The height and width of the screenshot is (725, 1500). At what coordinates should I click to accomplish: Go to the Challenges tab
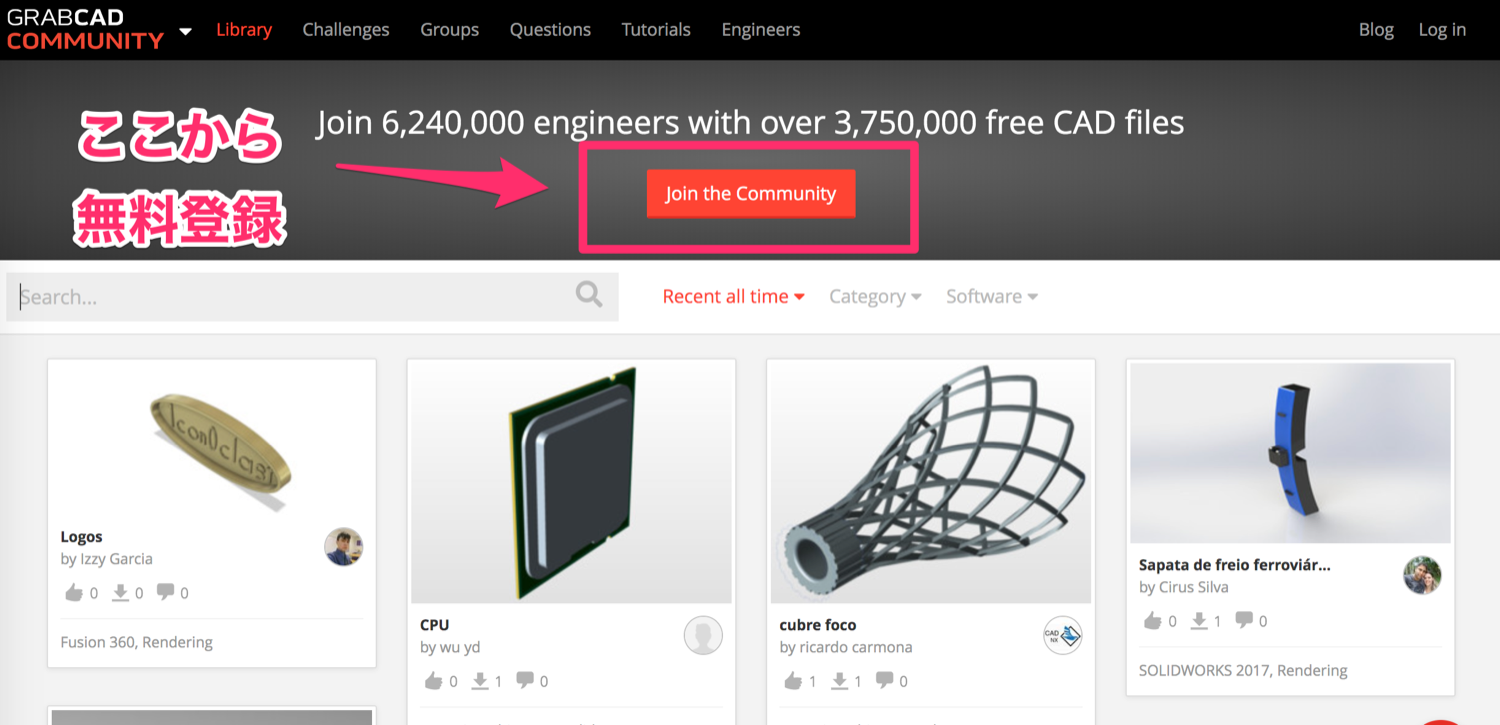click(x=346, y=30)
